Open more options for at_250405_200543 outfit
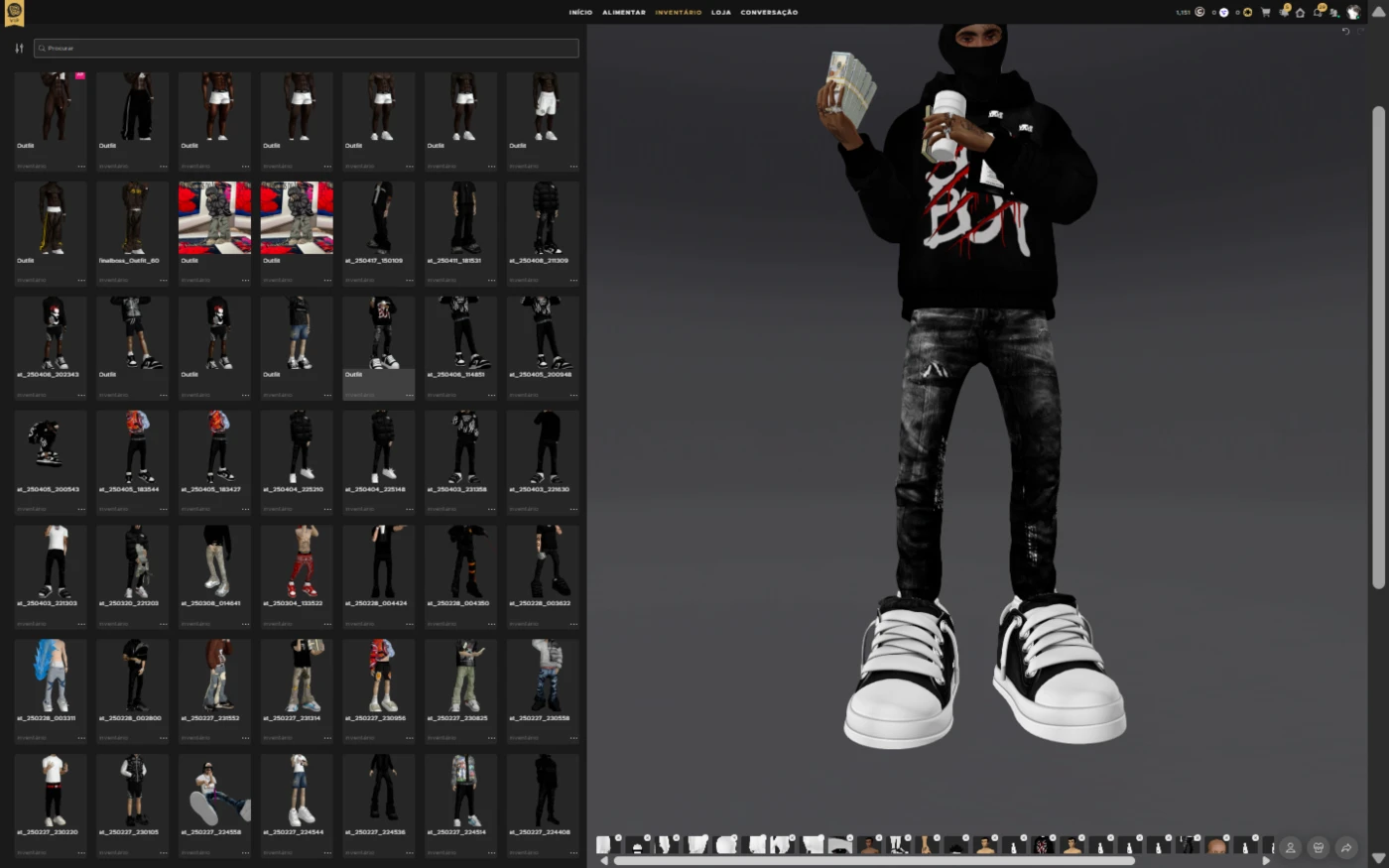 point(81,509)
